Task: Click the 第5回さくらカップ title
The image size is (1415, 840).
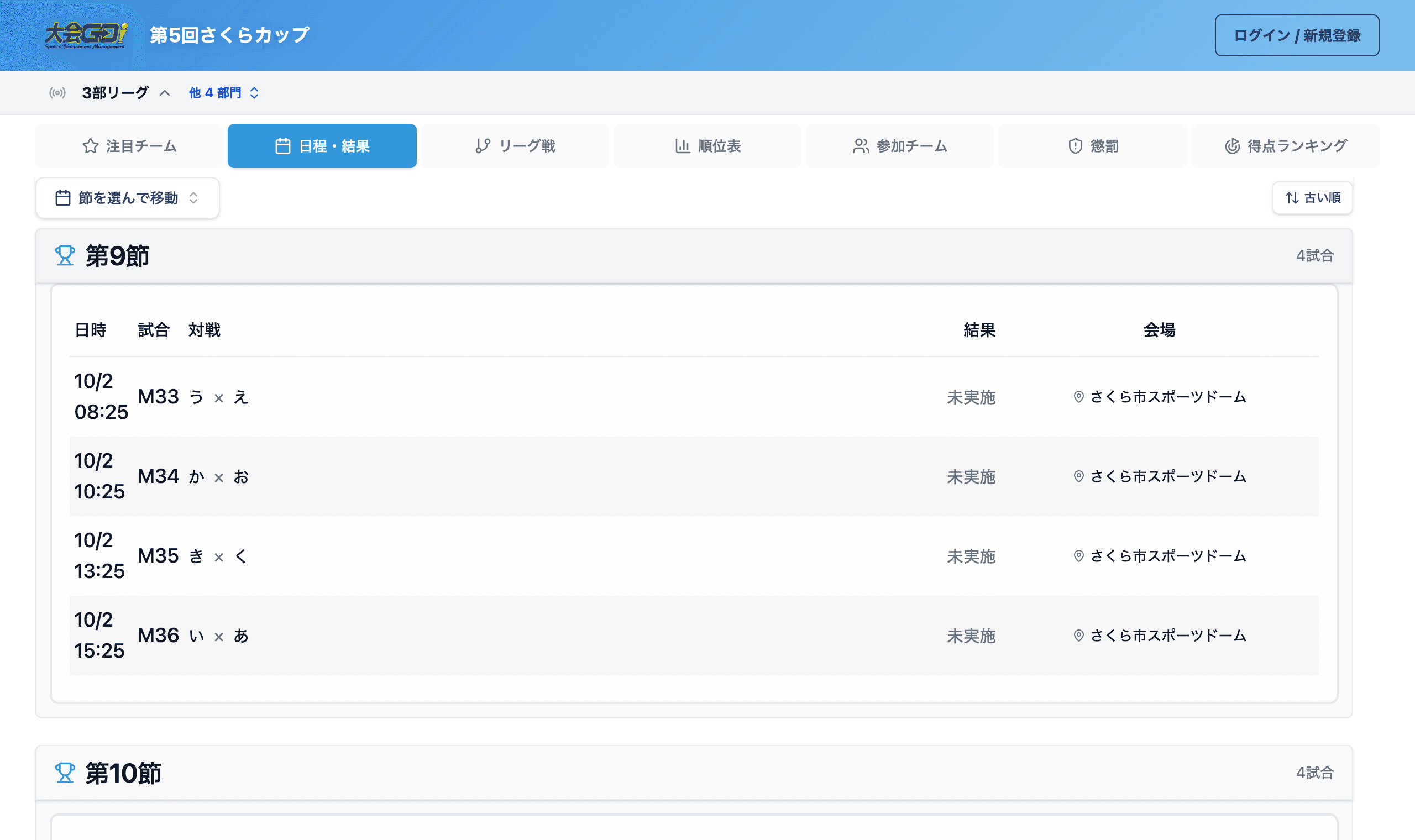Action: coord(230,35)
